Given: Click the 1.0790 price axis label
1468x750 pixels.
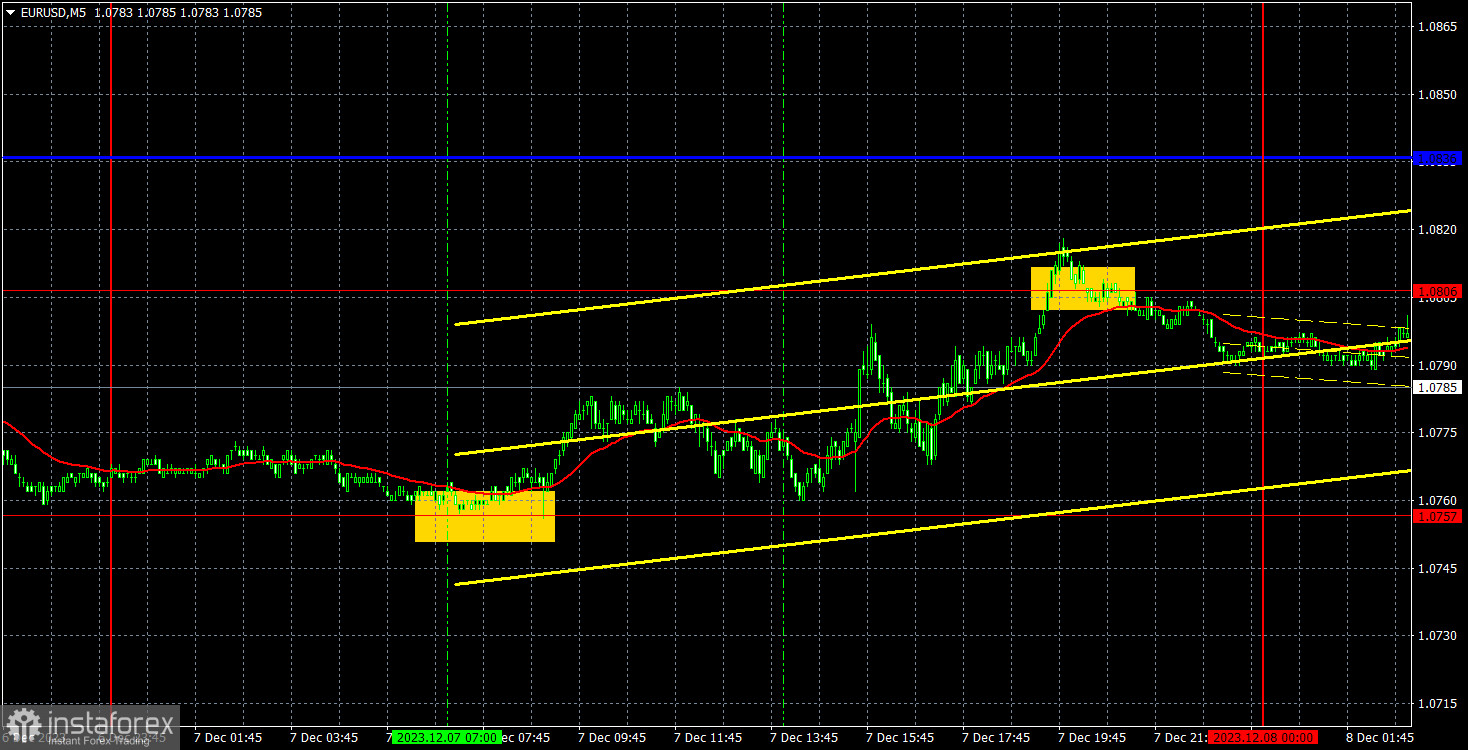Looking at the screenshot, I should (x=1436, y=365).
